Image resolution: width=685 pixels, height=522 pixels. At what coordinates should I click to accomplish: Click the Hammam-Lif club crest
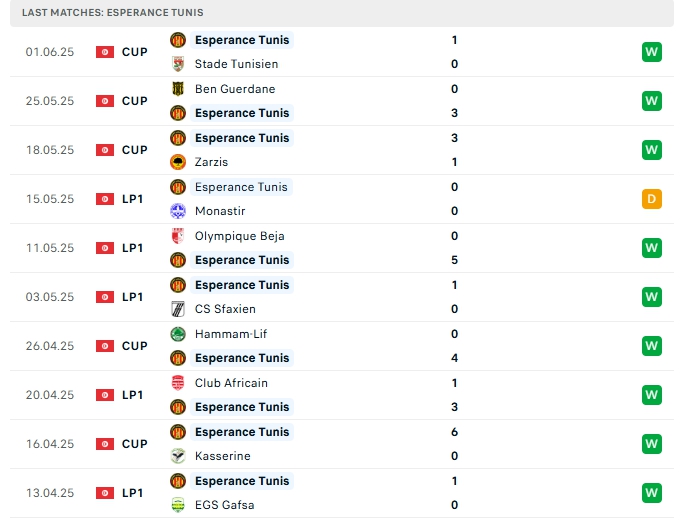[x=178, y=334]
